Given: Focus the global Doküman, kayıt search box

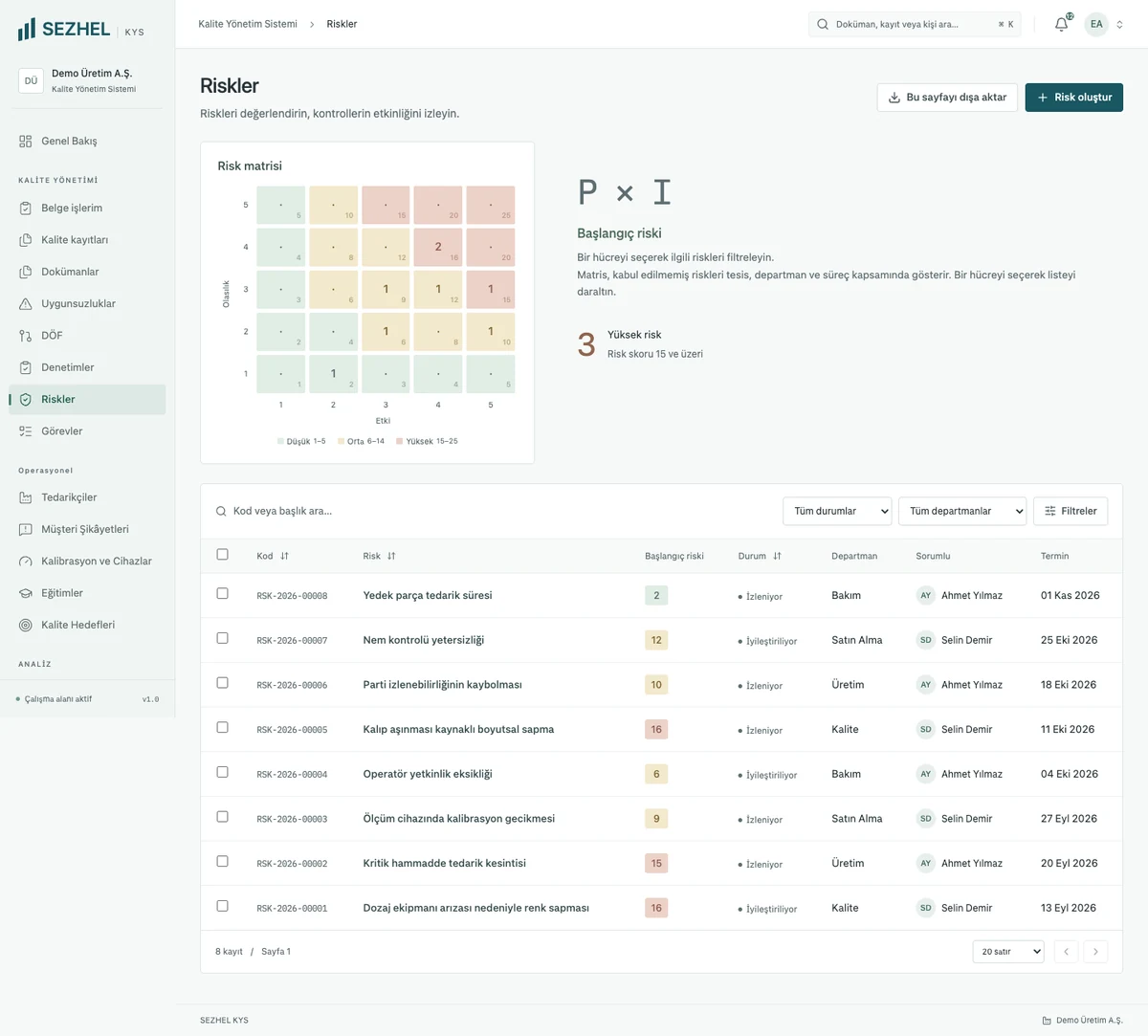Looking at the screenshot, I should tap(915, 25).
